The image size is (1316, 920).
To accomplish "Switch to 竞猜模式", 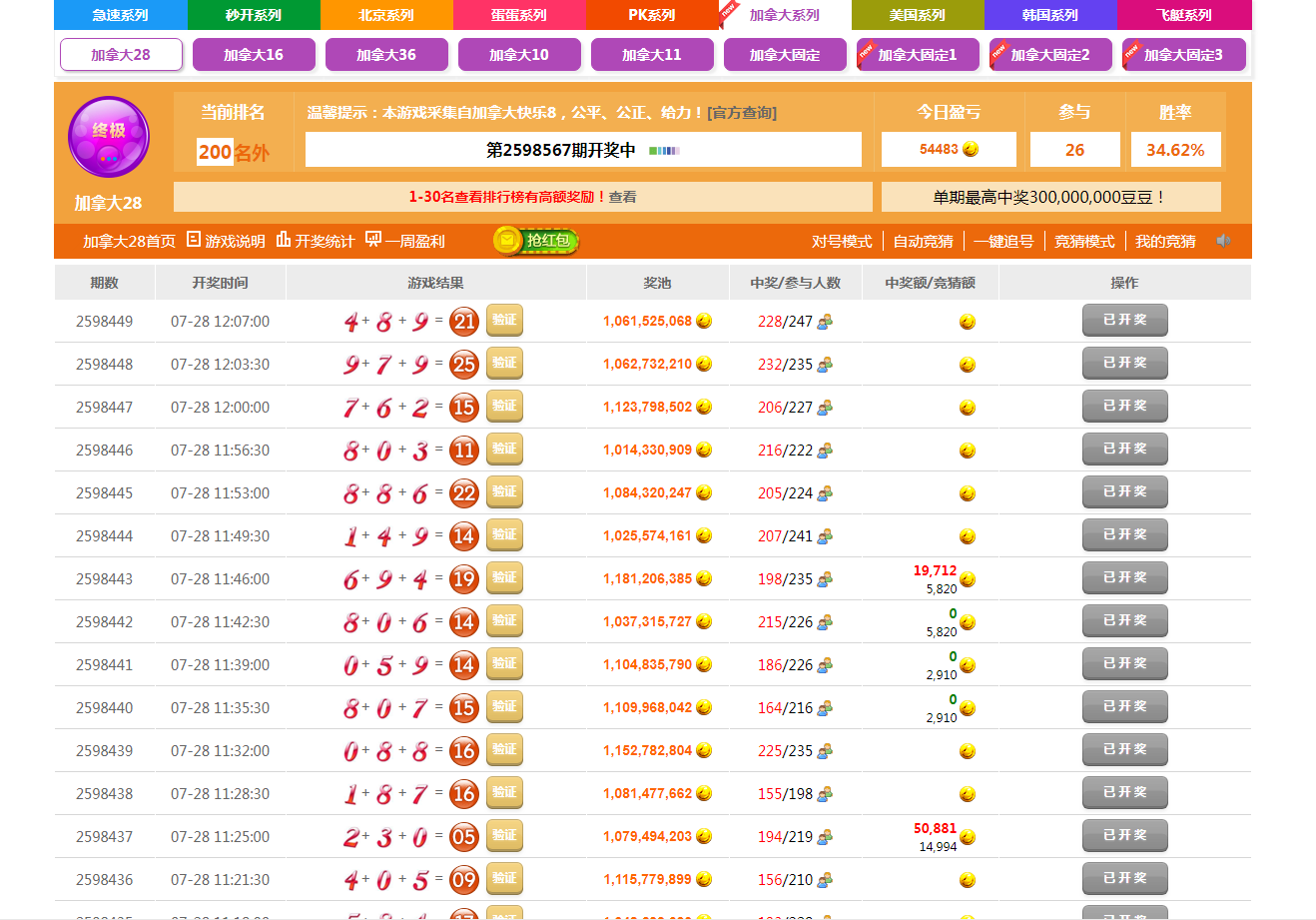I will coord(1084,242).
